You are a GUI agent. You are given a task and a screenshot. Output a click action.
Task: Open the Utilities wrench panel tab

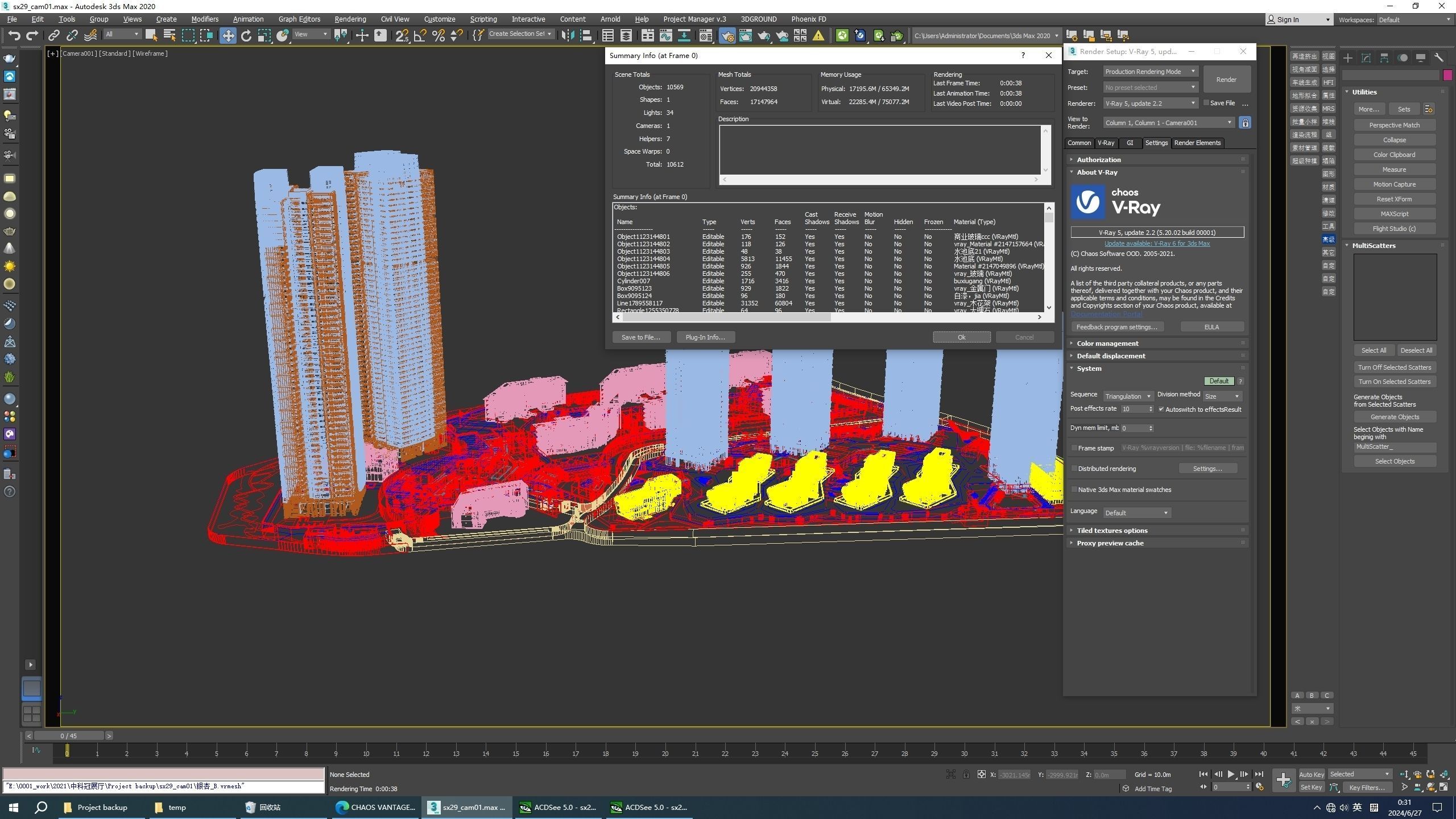point(1438,58)
